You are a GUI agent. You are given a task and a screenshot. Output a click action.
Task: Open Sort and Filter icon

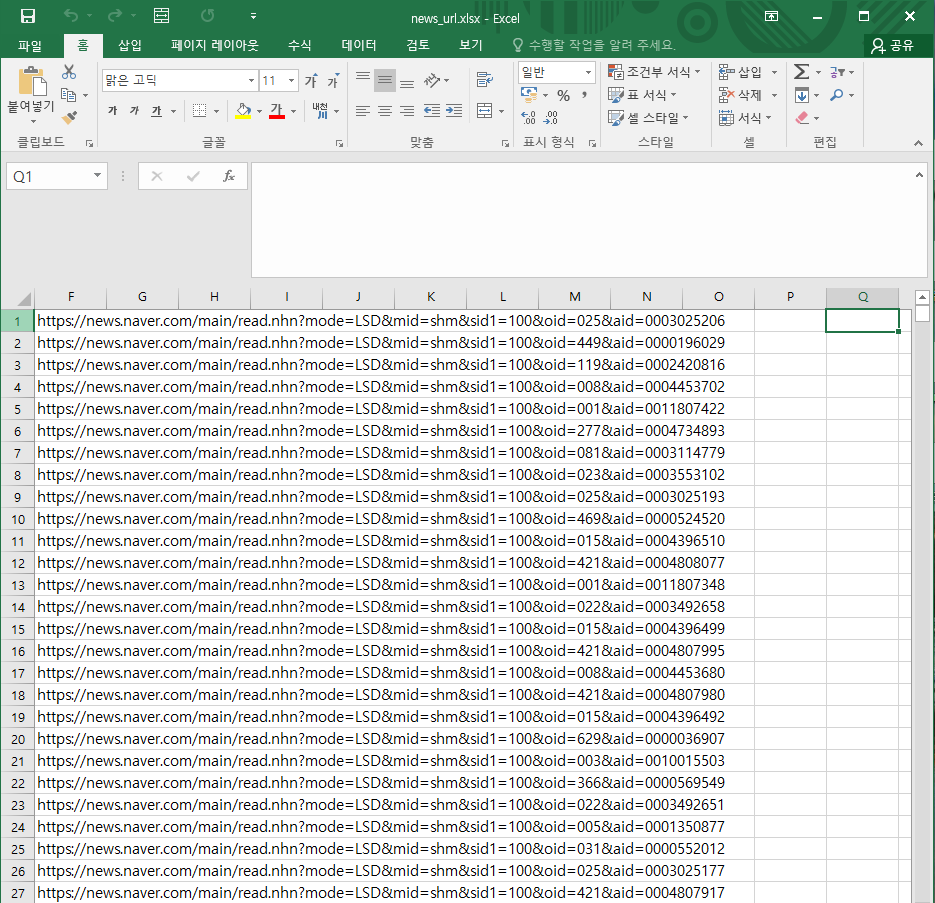(837, 72)
